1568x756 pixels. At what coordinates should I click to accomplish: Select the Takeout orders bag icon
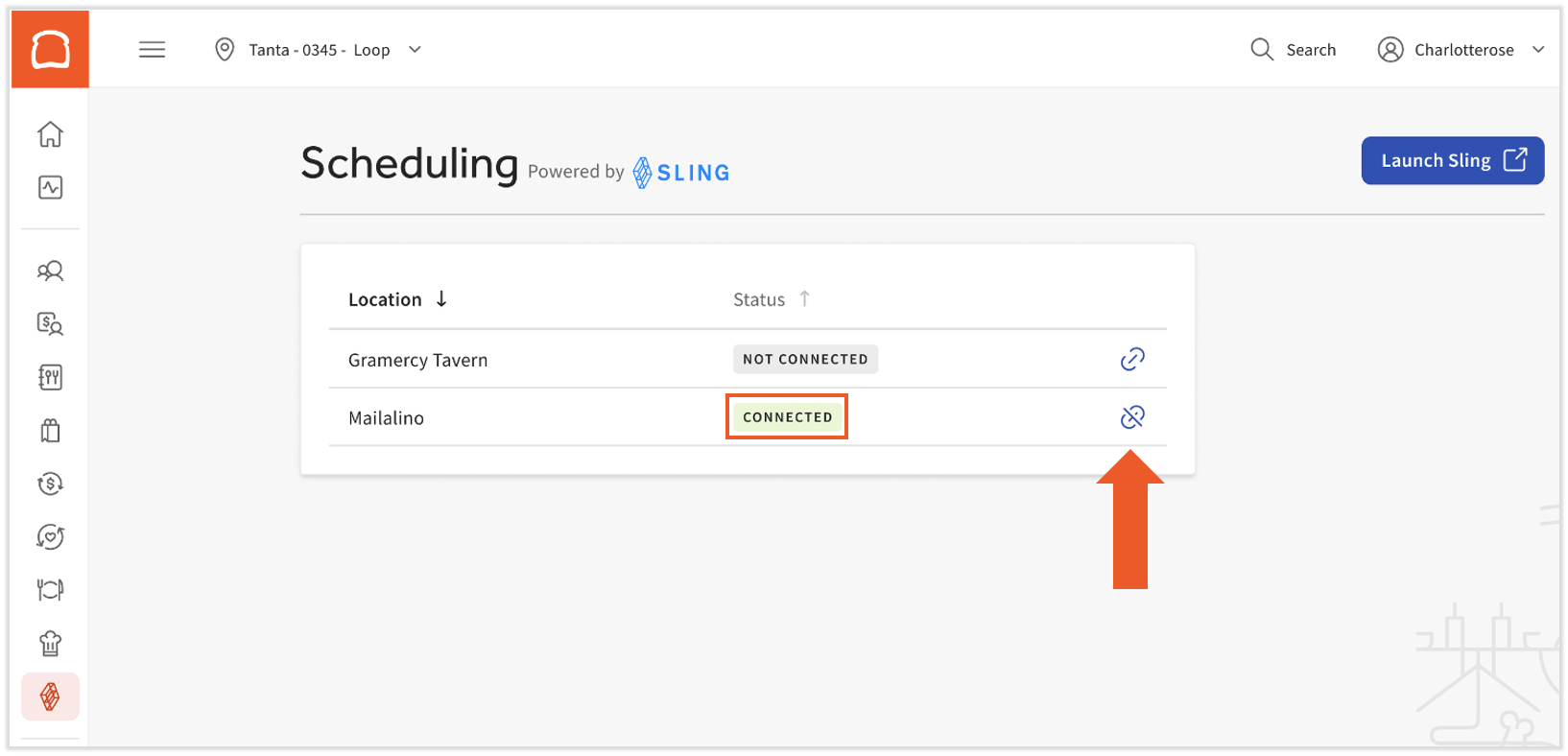coord(50,431)
